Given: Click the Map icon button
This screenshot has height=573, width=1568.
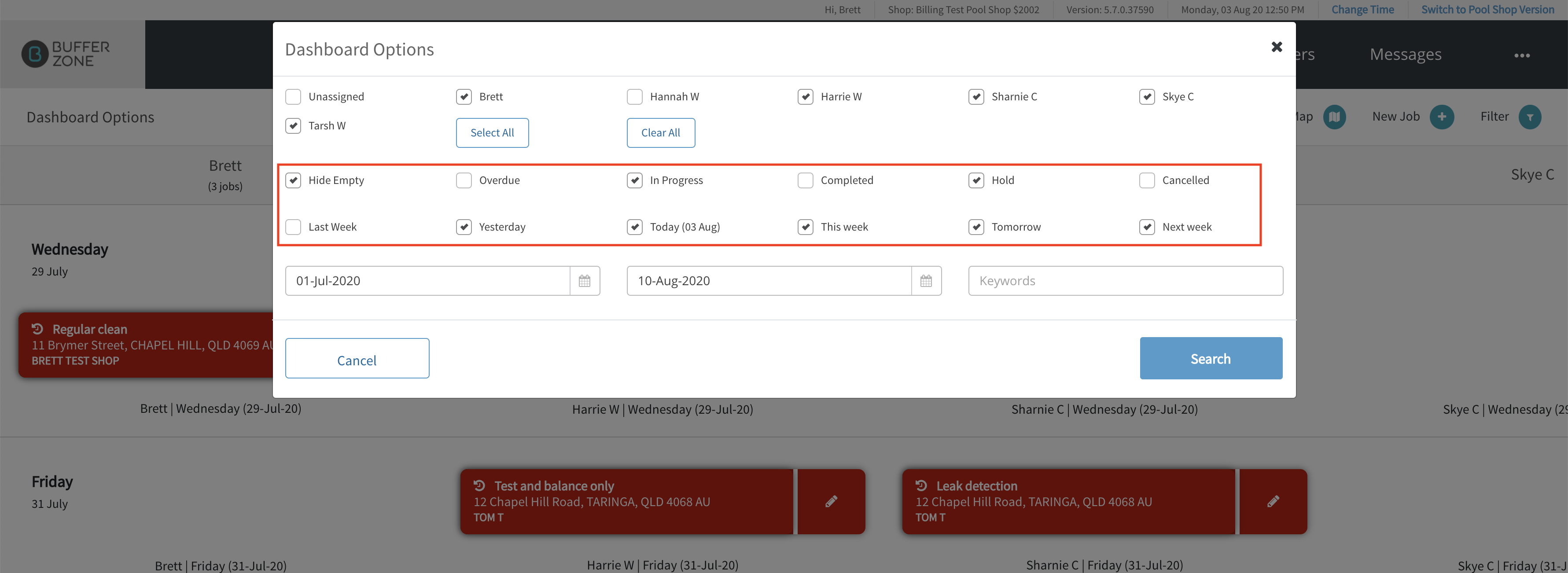Looking at the screenshot, I should 1334,117.
